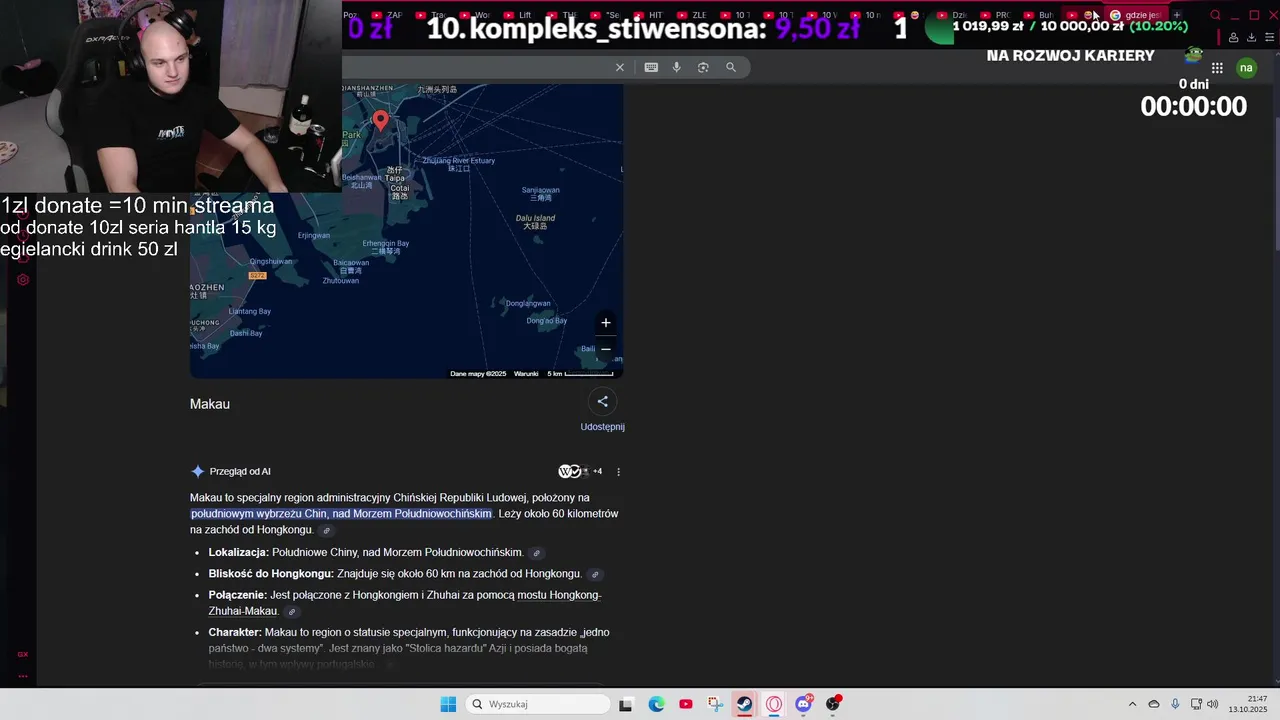Open source link in Lokalizacja row
Screen dimensions: 1280x720
pos(536,553)
